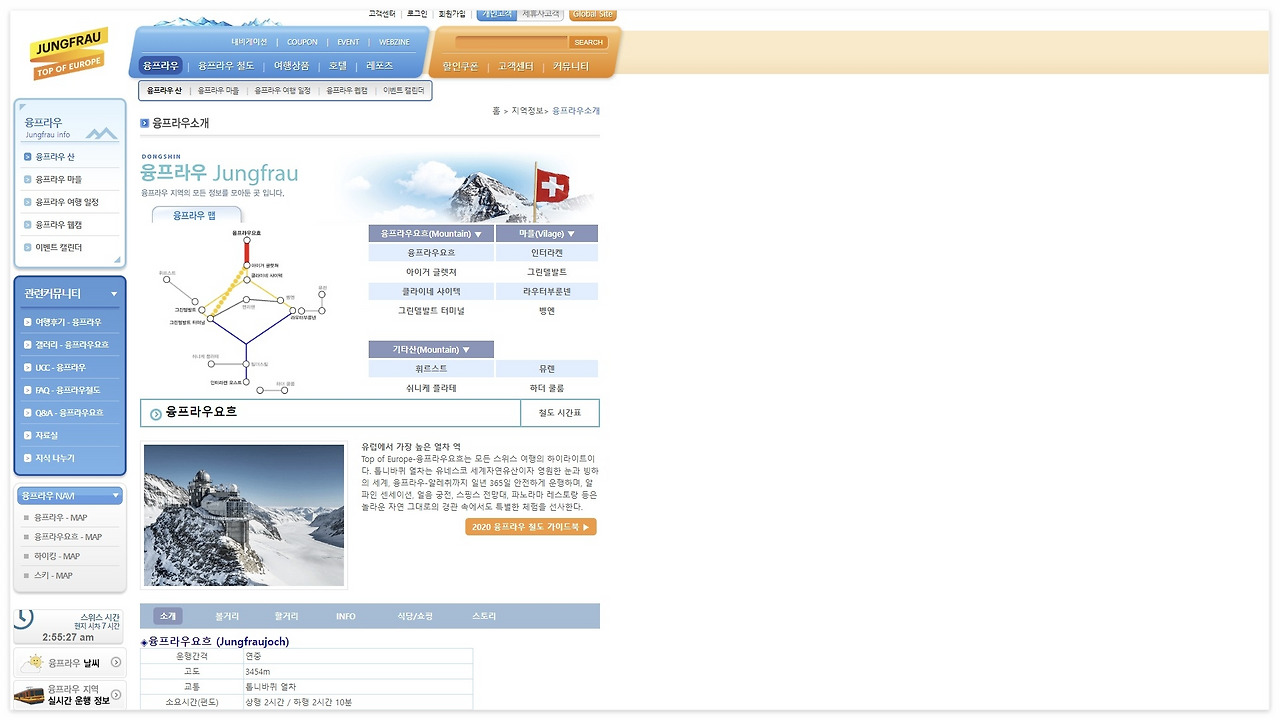Select the 융프라우 맵 tab
This screenshot has width=1280, height=720.
(x=196, y=215)
